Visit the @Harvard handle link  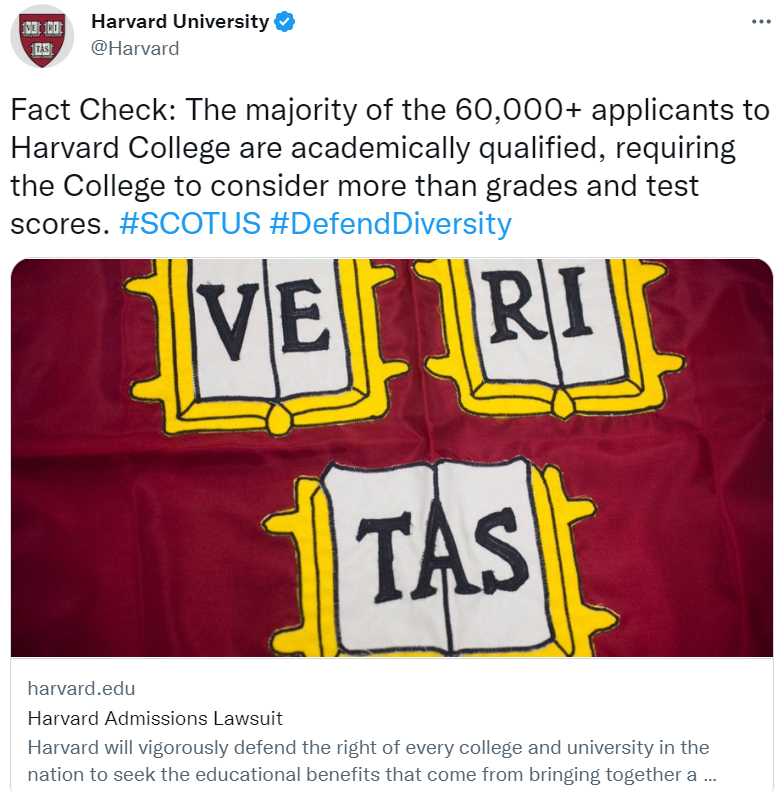(x=135, y=47)
